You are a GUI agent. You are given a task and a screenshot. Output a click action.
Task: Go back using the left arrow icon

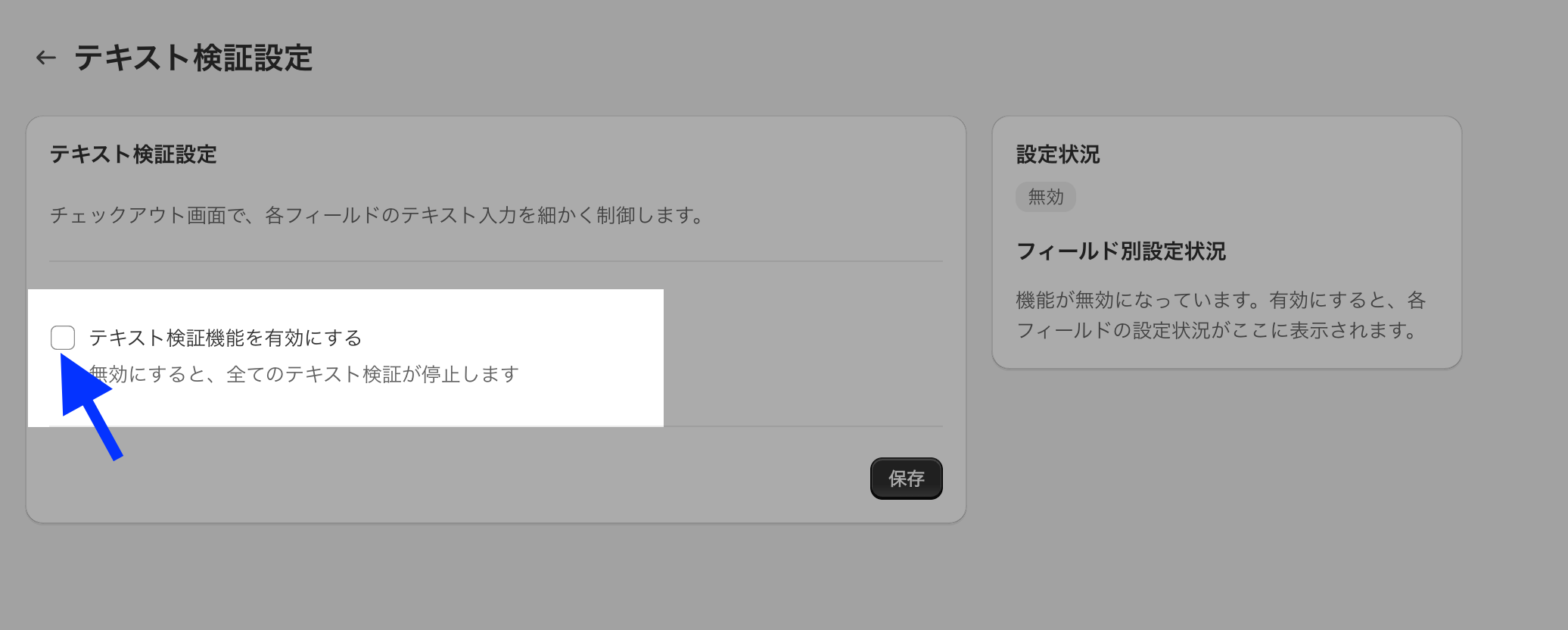(x=46, y=58)
